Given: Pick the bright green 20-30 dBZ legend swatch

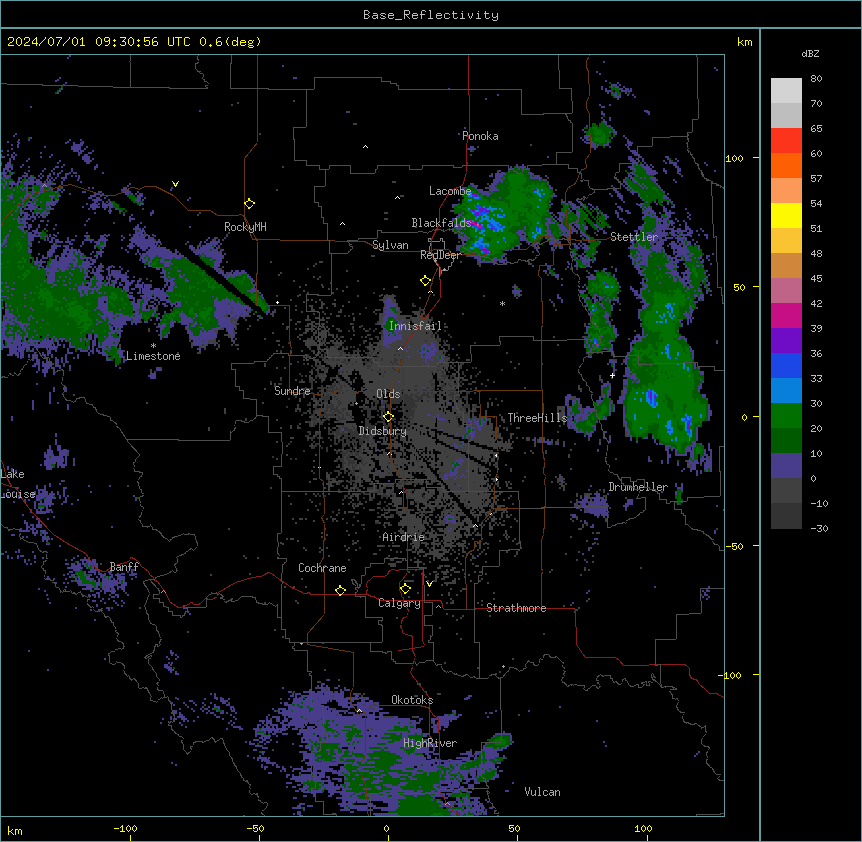Looking at the screenshot, I should click(x=786, y=416).
